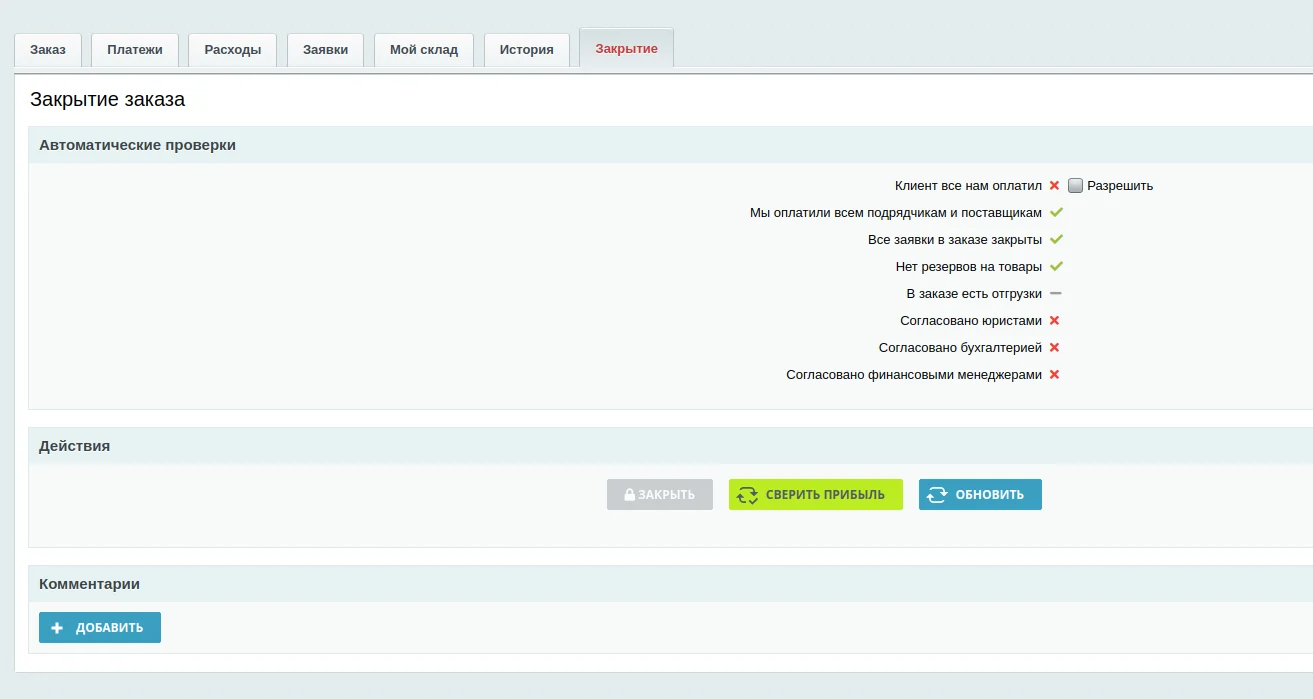Click "Мы оплатили всем подрядчикам и поставщикам" text

[x=896, y=213]
